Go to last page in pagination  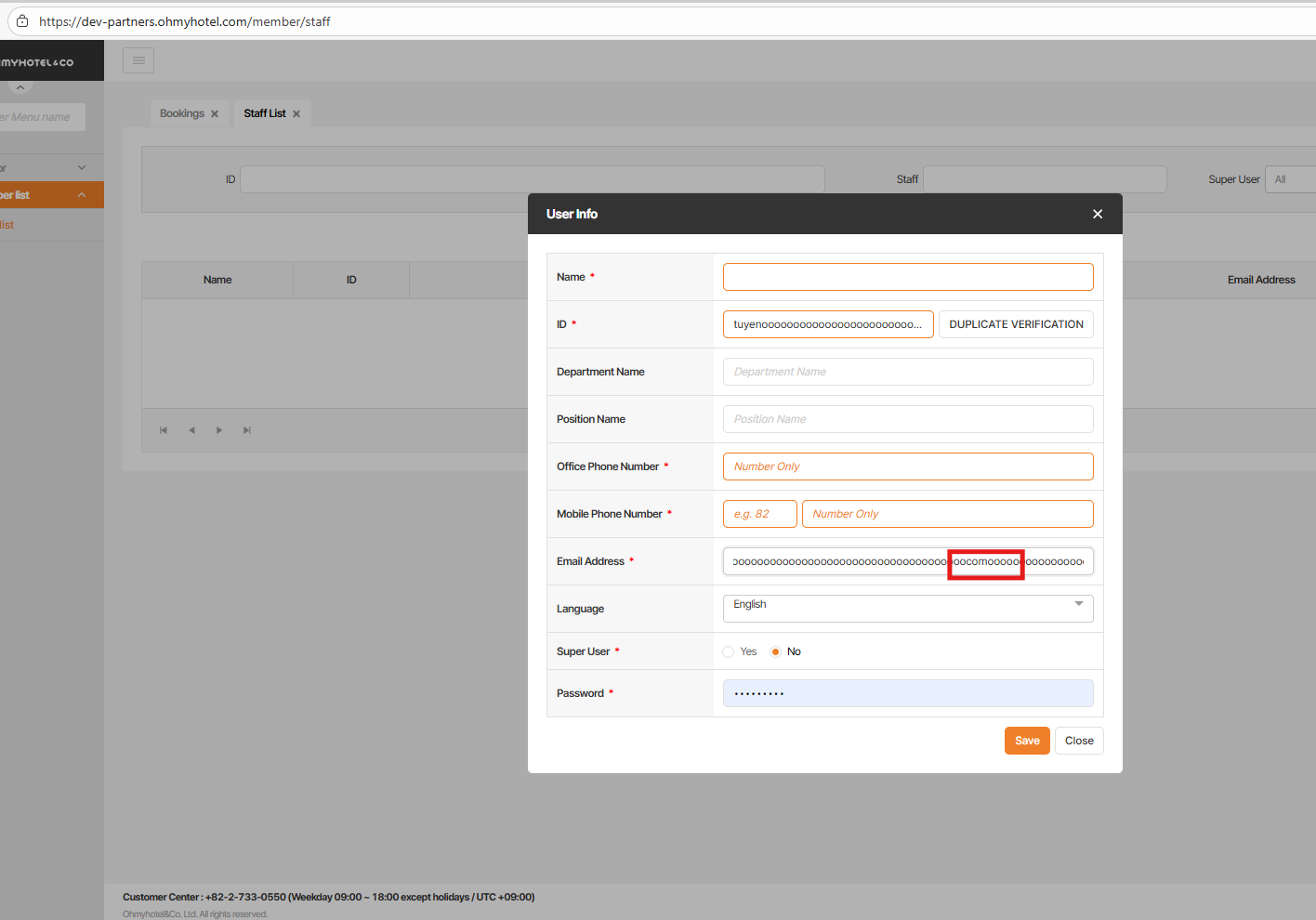point(247,430)
